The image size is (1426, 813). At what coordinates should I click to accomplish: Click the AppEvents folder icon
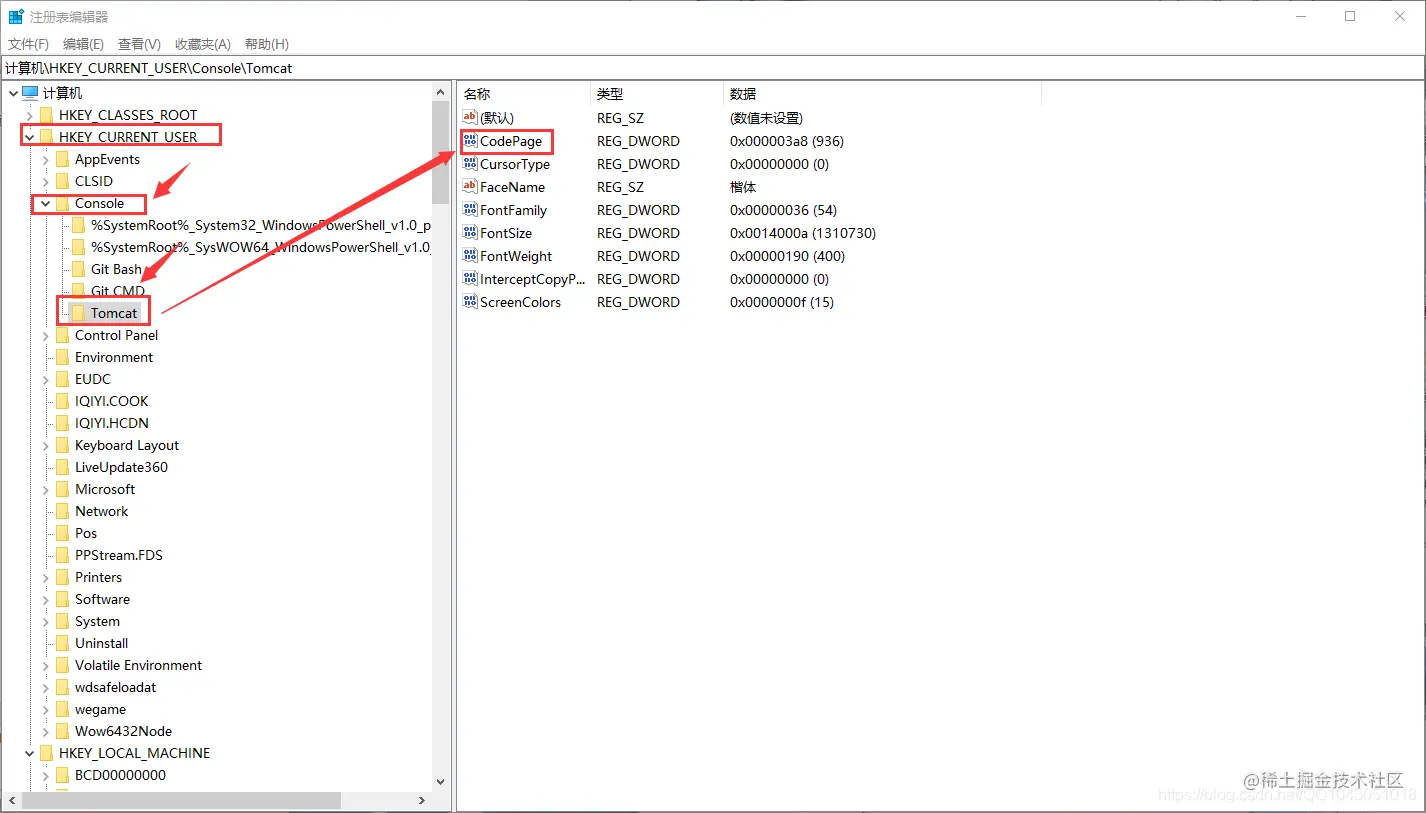(62, 159)
